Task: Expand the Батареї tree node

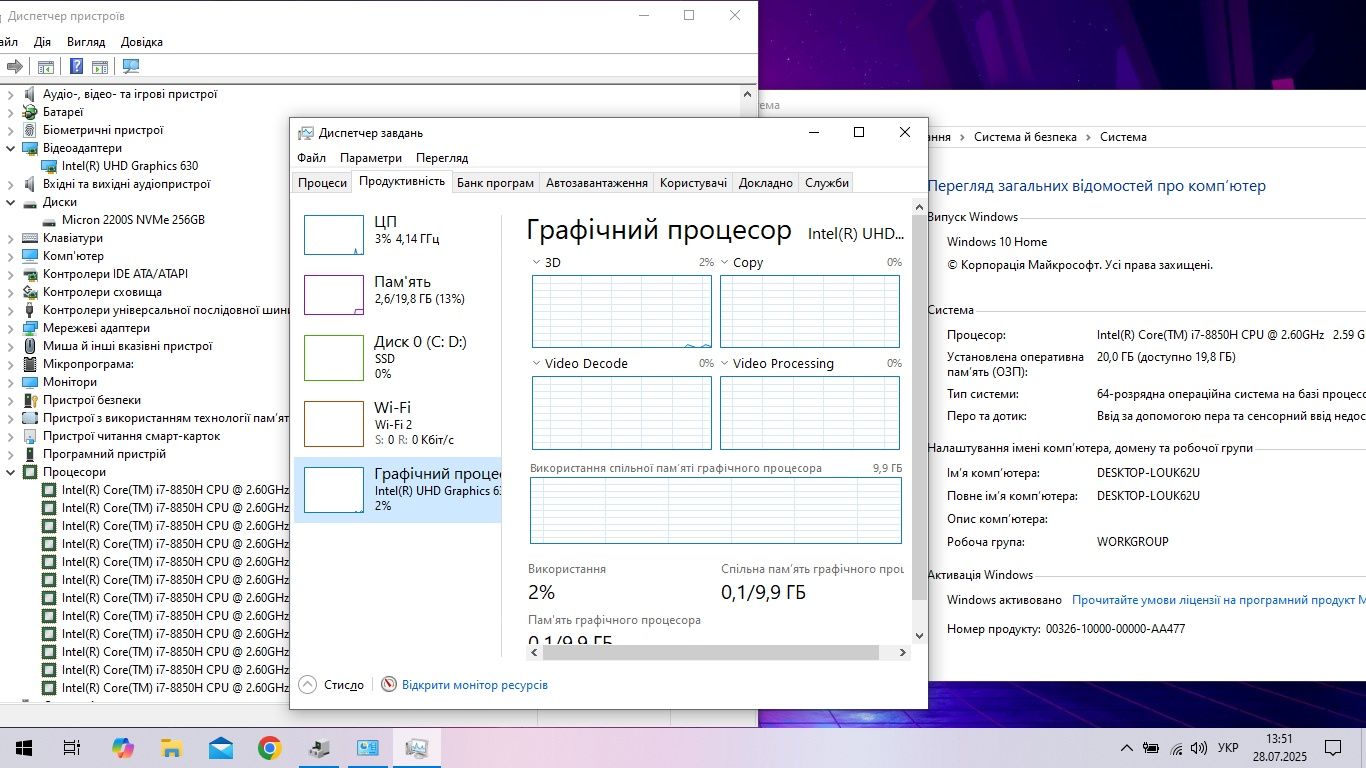Action: 10,112
